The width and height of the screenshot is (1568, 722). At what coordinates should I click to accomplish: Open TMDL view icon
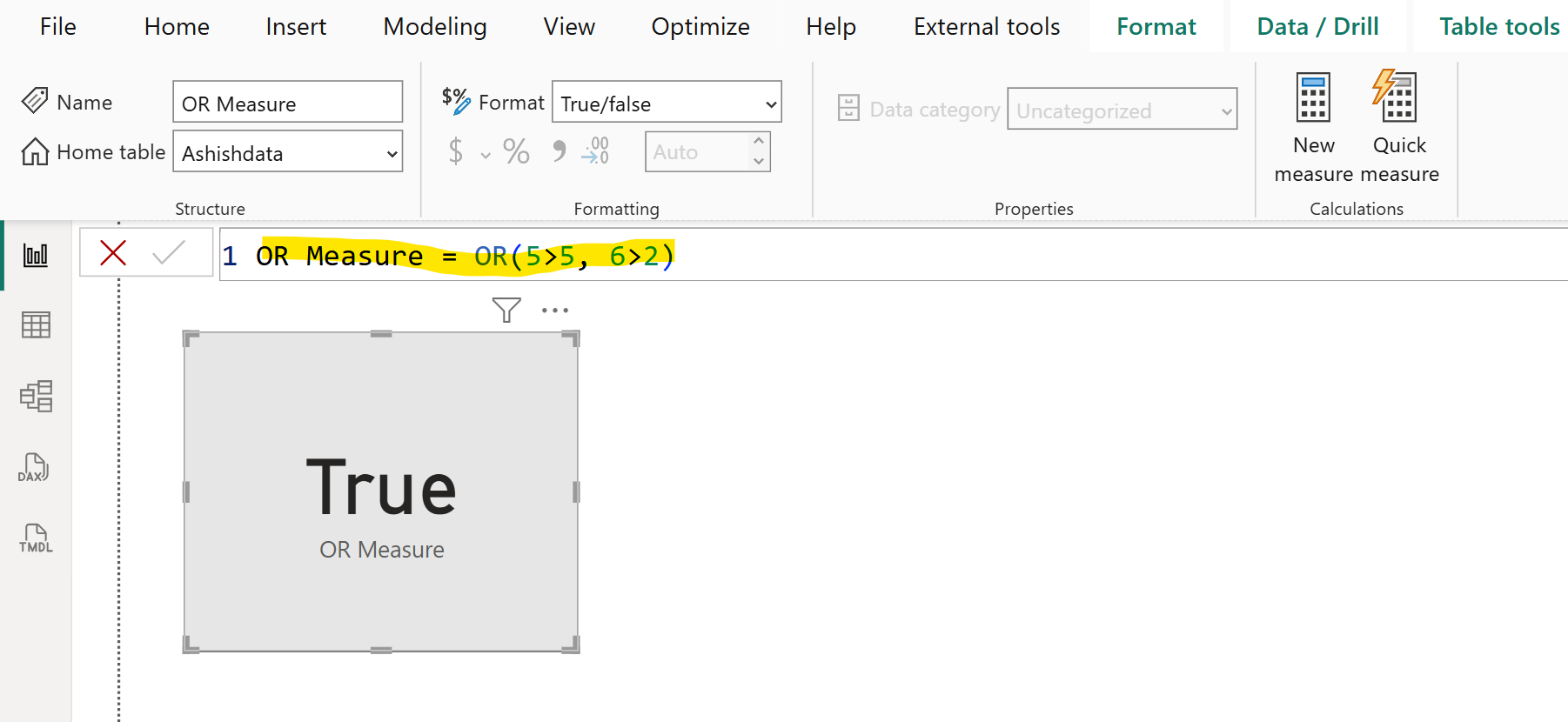point(36,538)
